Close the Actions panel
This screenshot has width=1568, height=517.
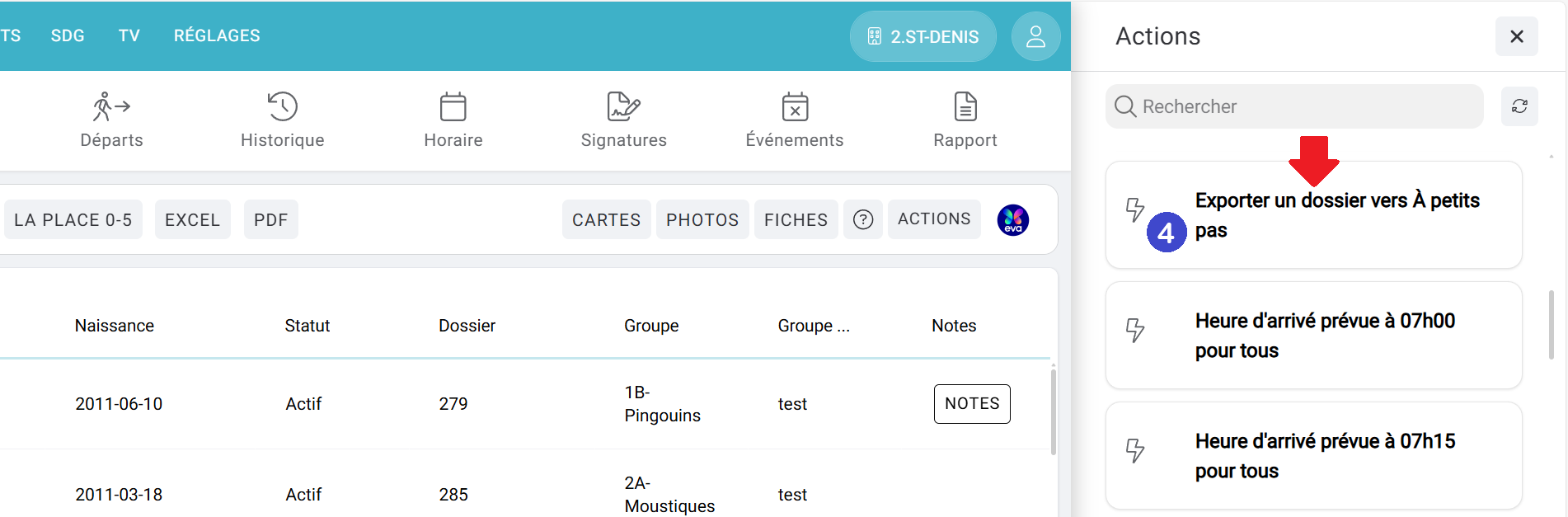tap(1516, 36)
